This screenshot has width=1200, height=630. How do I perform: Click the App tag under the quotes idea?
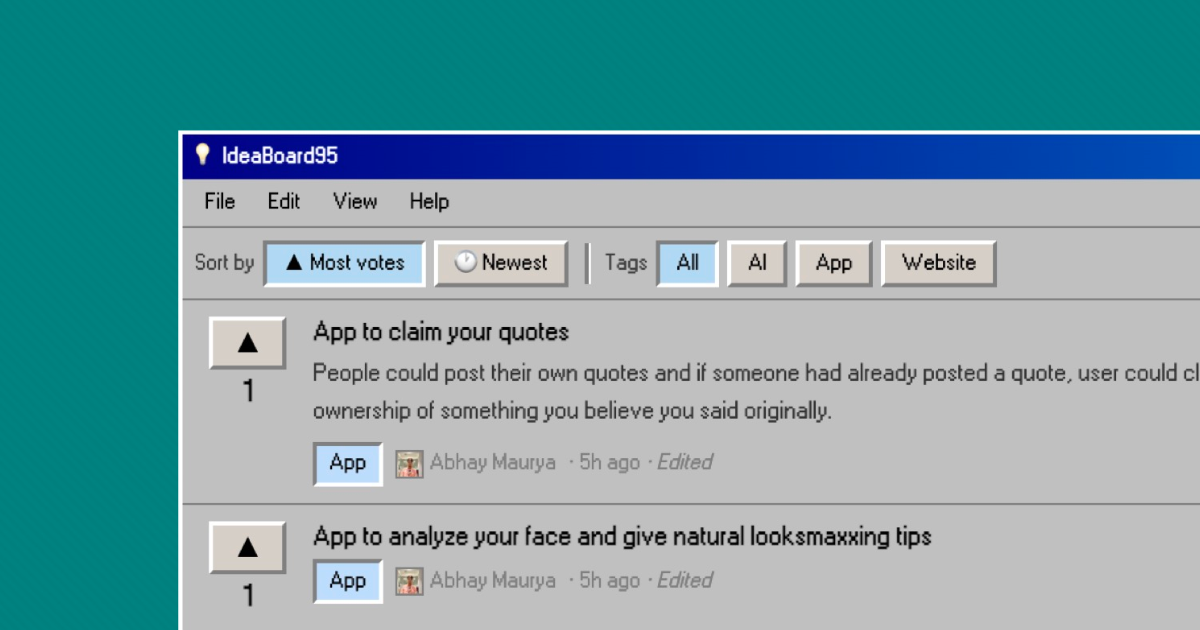[348, 463]
